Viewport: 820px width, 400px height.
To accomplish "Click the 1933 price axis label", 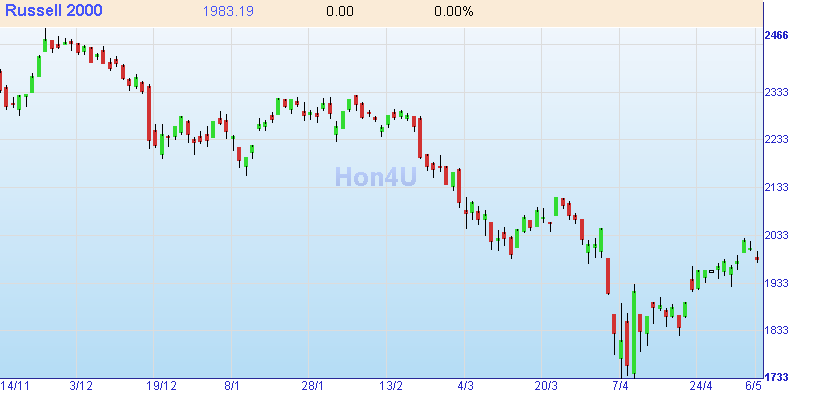I will tap(777, 282).
